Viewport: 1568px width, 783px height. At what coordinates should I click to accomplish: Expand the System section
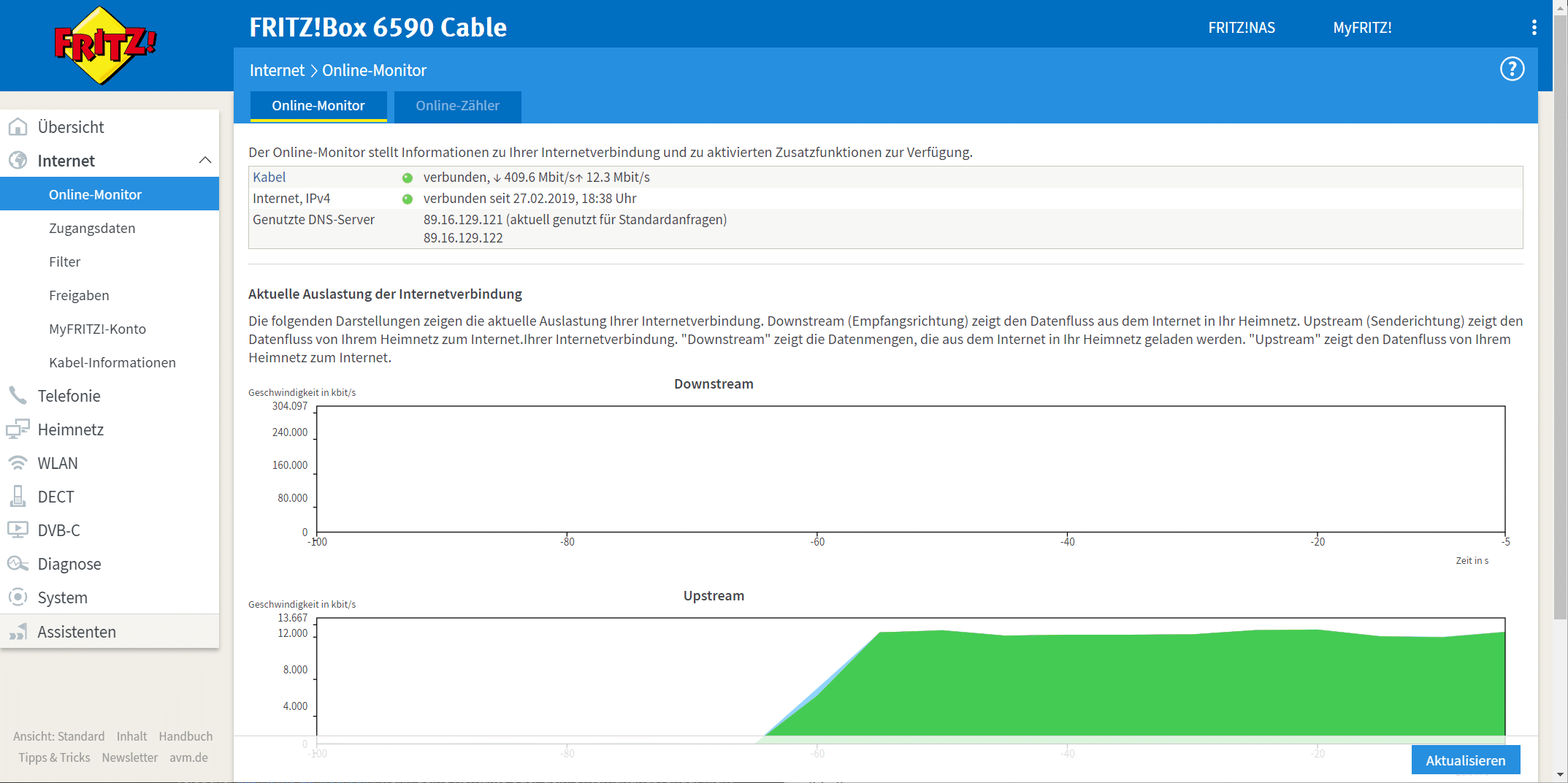click(x=63, y=597)
